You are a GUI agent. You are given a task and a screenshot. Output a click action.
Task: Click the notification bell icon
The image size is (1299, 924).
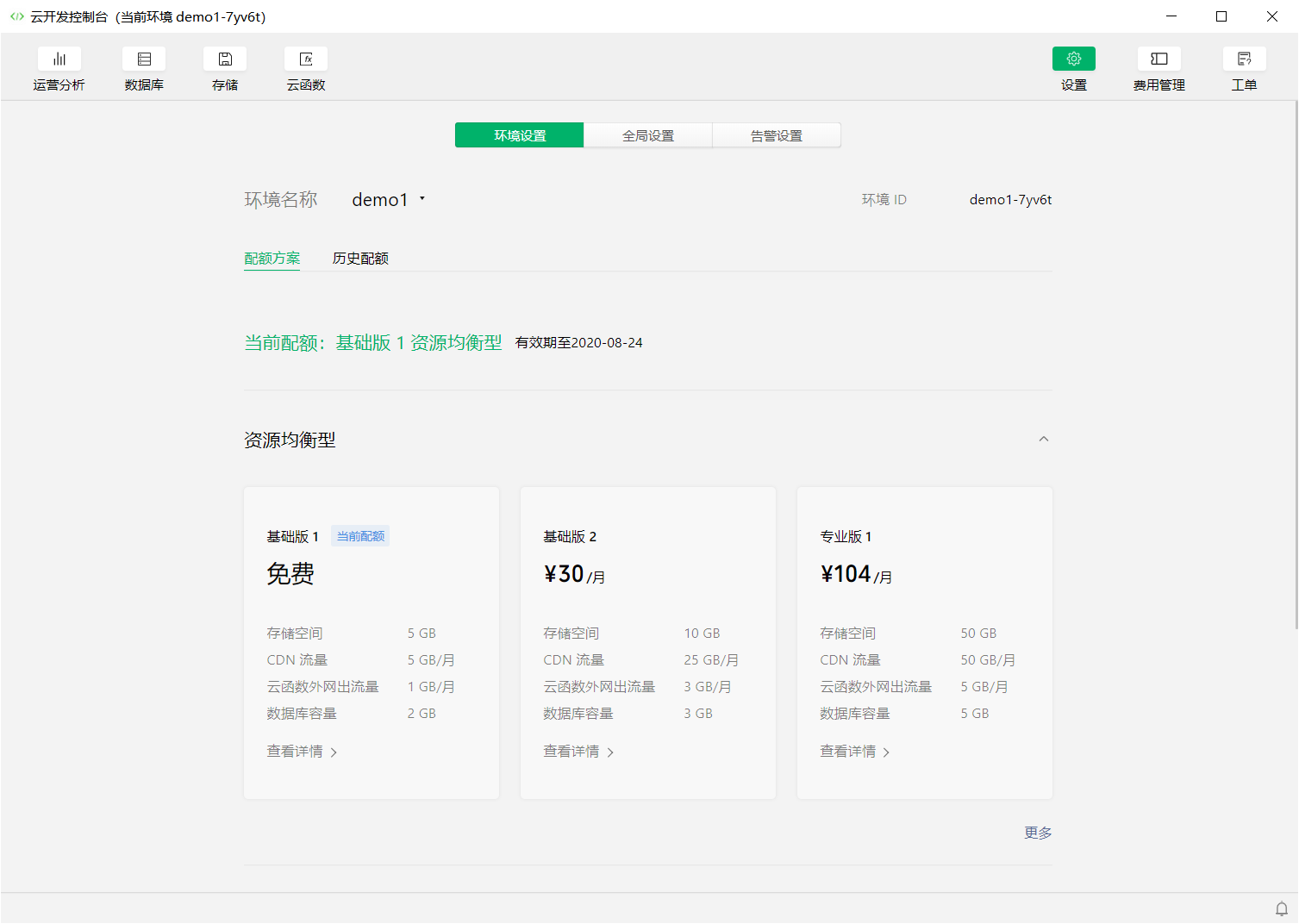(x=1282, y=908)
